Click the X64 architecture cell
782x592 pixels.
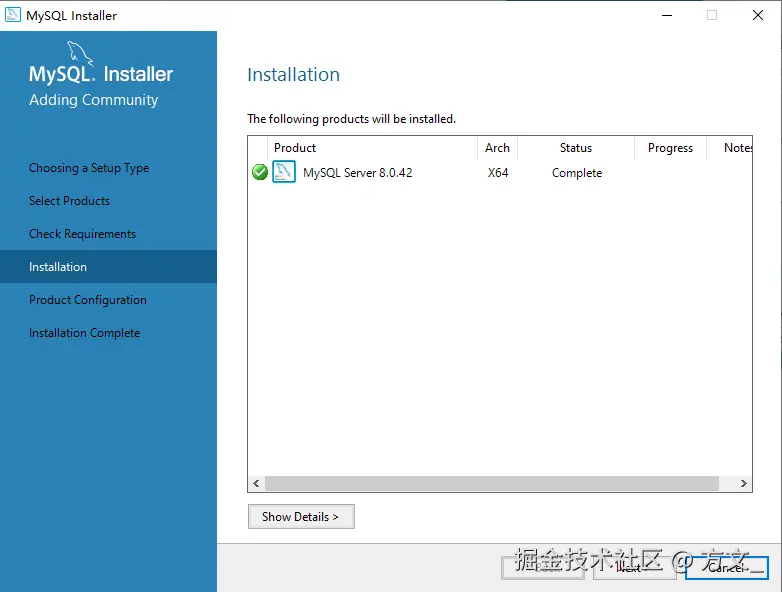[498, 173]
